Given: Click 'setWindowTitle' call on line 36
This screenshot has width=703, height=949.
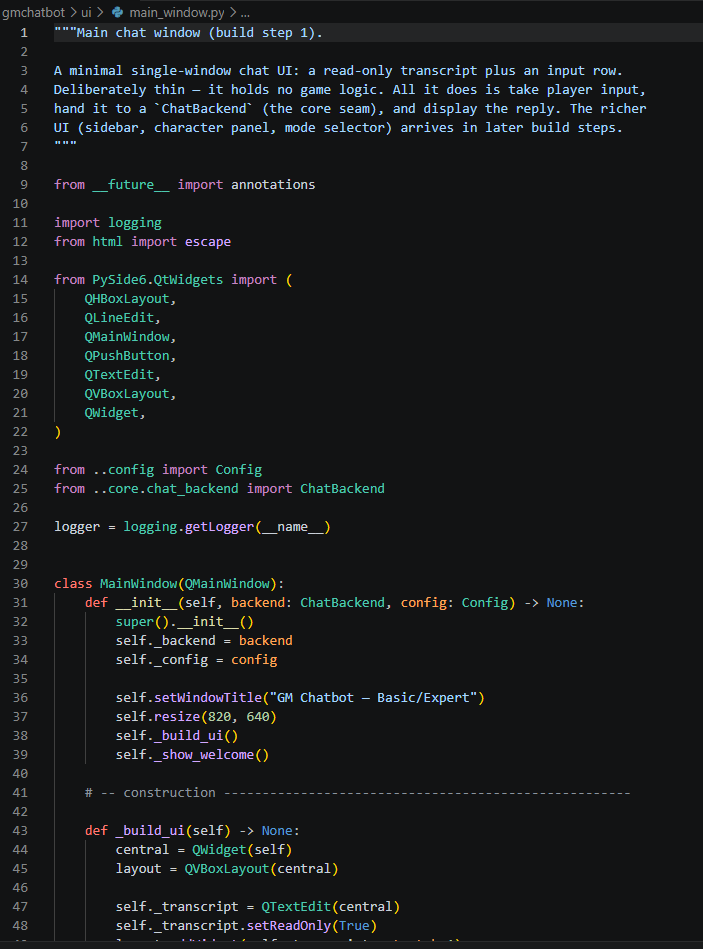Looking at the screenshot, I should point(208,697).
